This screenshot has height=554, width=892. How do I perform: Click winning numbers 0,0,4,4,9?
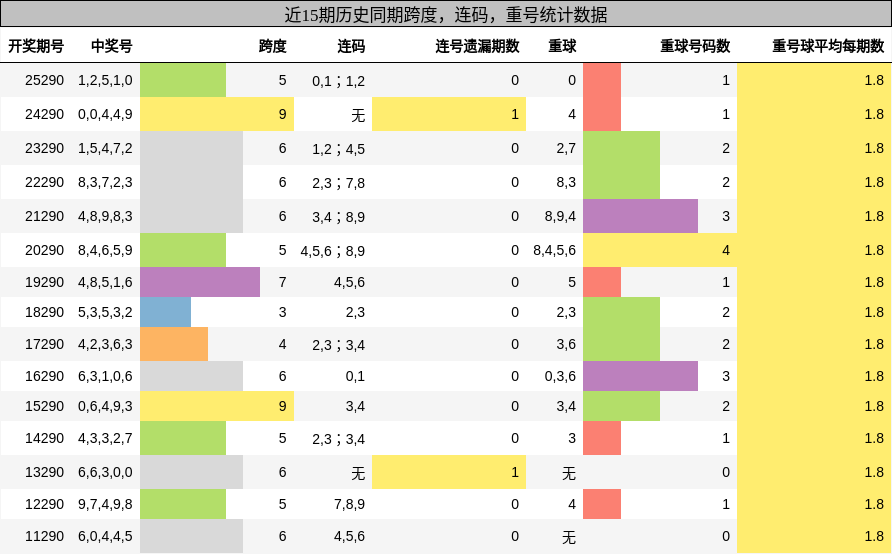tap(105, 114)
